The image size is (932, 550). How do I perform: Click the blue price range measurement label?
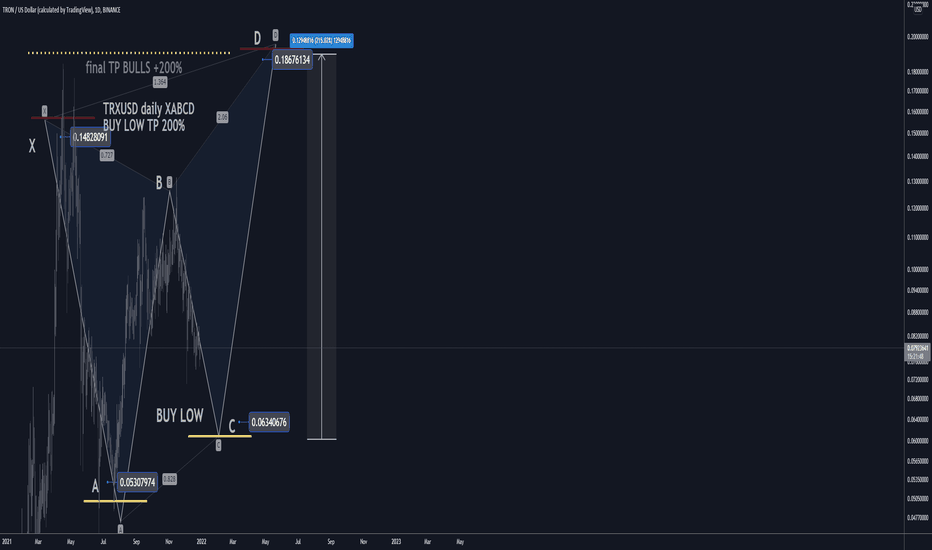point(322,40)
